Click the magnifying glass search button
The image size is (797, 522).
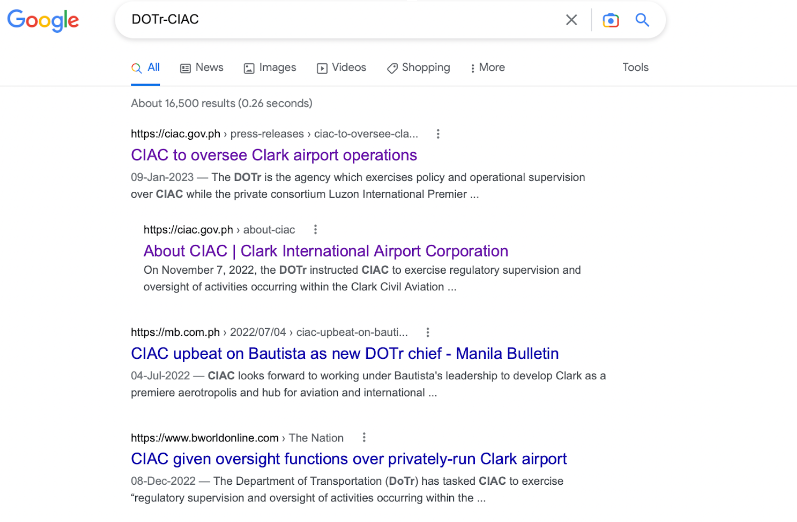[x=643, y=20]
